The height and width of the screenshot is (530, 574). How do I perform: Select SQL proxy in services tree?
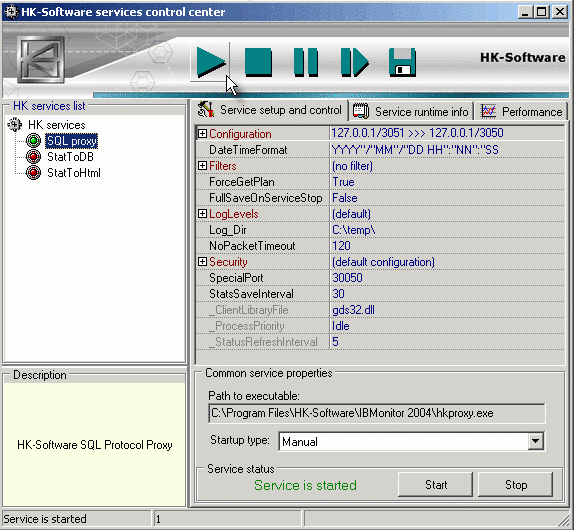pos(72,141)
